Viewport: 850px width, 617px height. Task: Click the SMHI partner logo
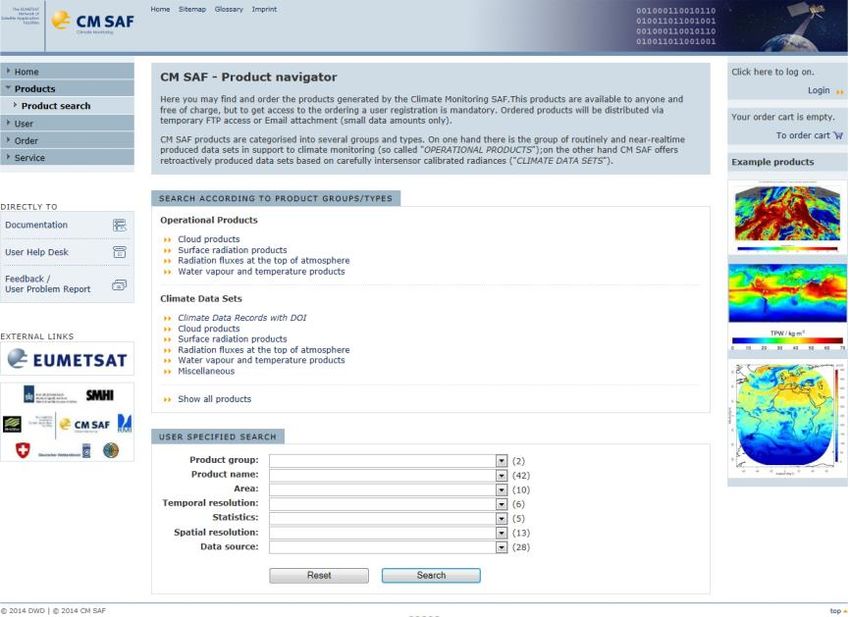click(100, 395)
